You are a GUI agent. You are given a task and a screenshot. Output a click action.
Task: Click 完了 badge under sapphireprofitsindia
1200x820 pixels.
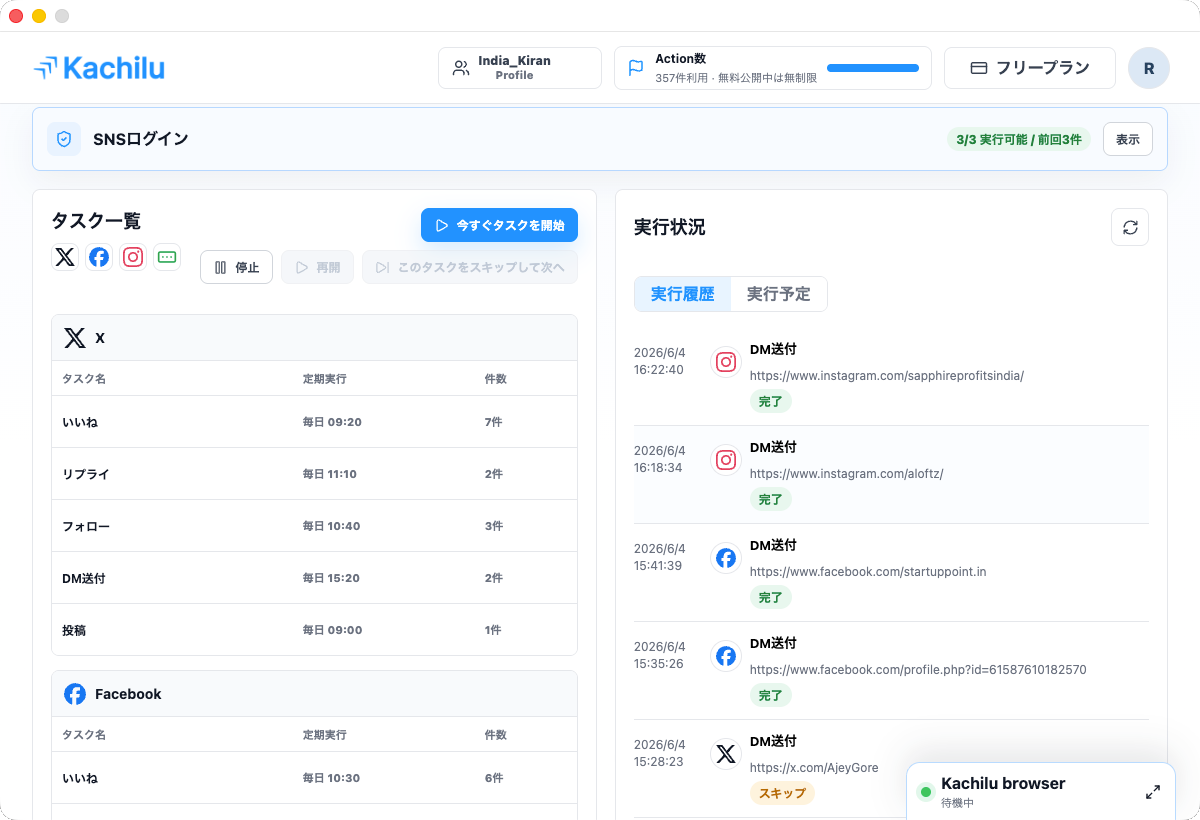(x=770, y=401)
